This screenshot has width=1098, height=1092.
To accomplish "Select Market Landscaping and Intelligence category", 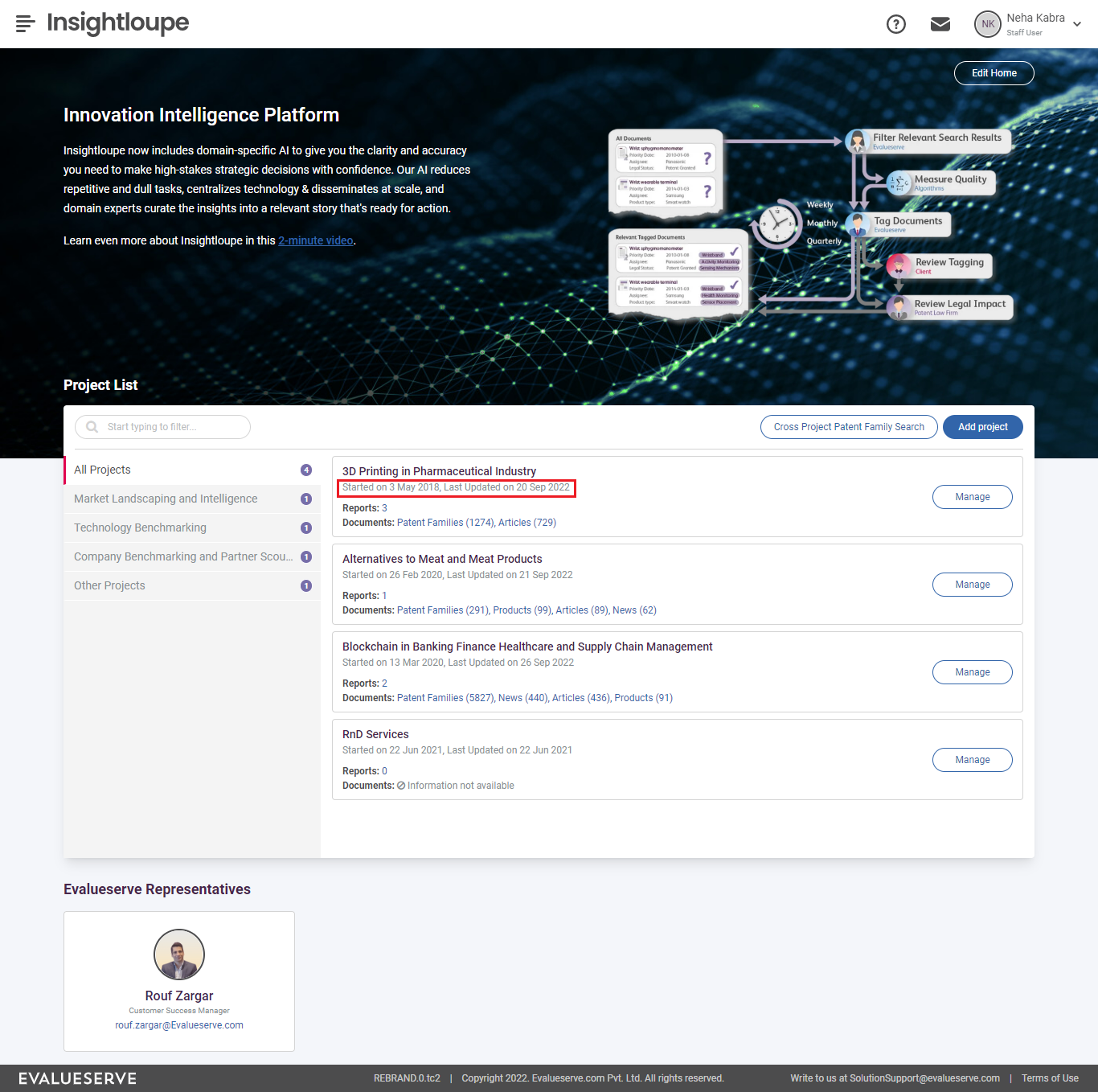I will (192, 499).
